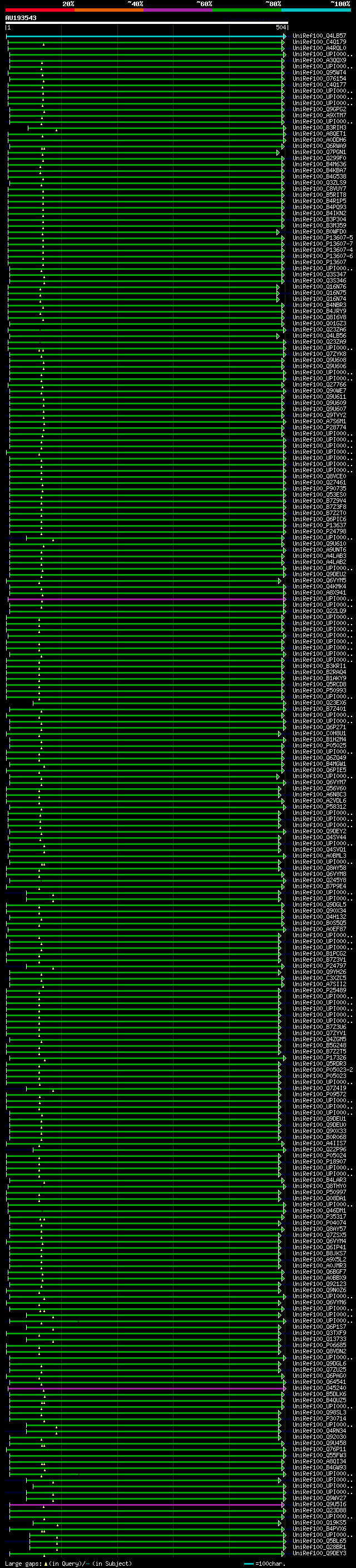Select entry UniRef100_Q3S347

coord(319,275)
